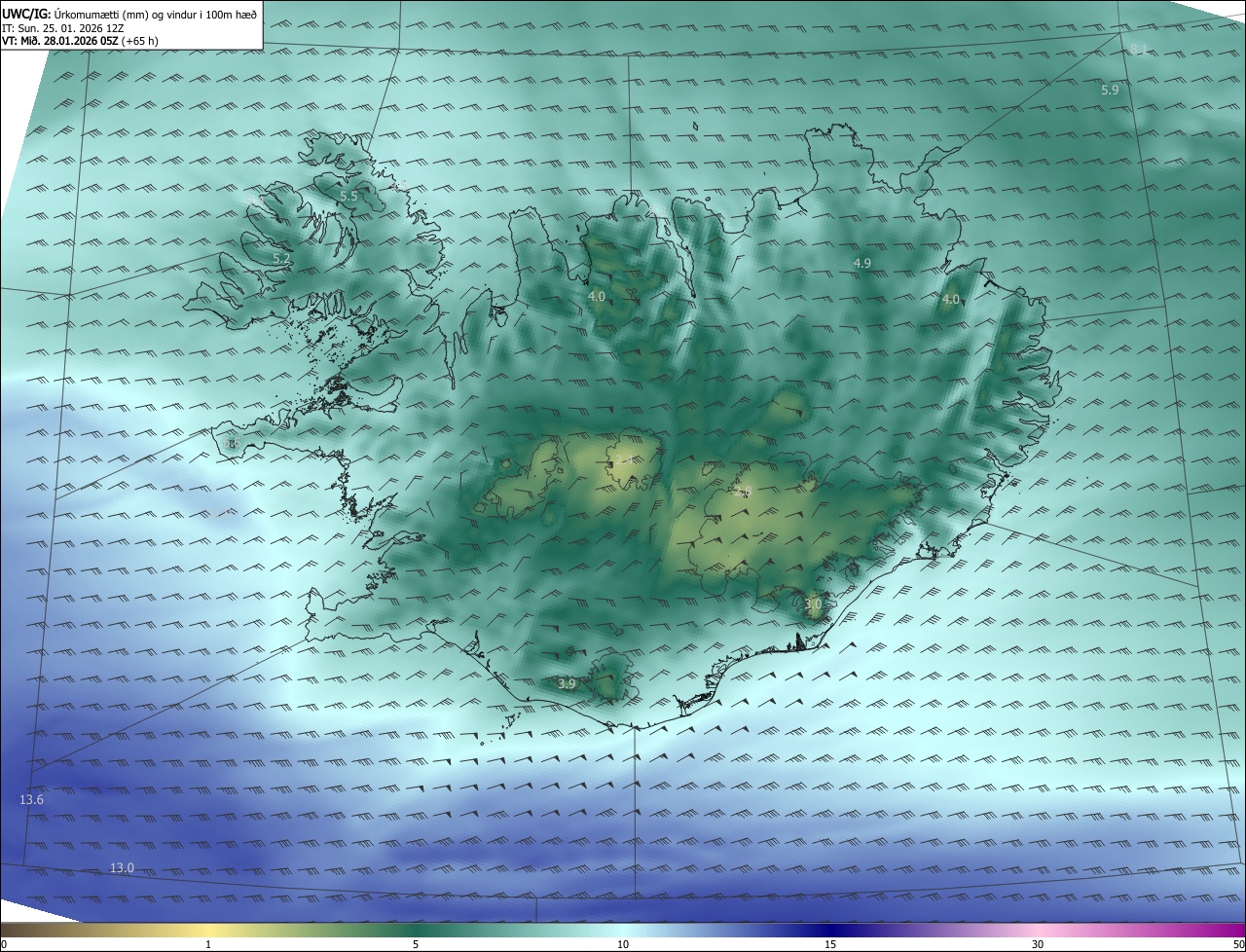Click the colorbar tick label '30'
This screenshot has height=952, width=1246.
click(x=1038, y=945)
